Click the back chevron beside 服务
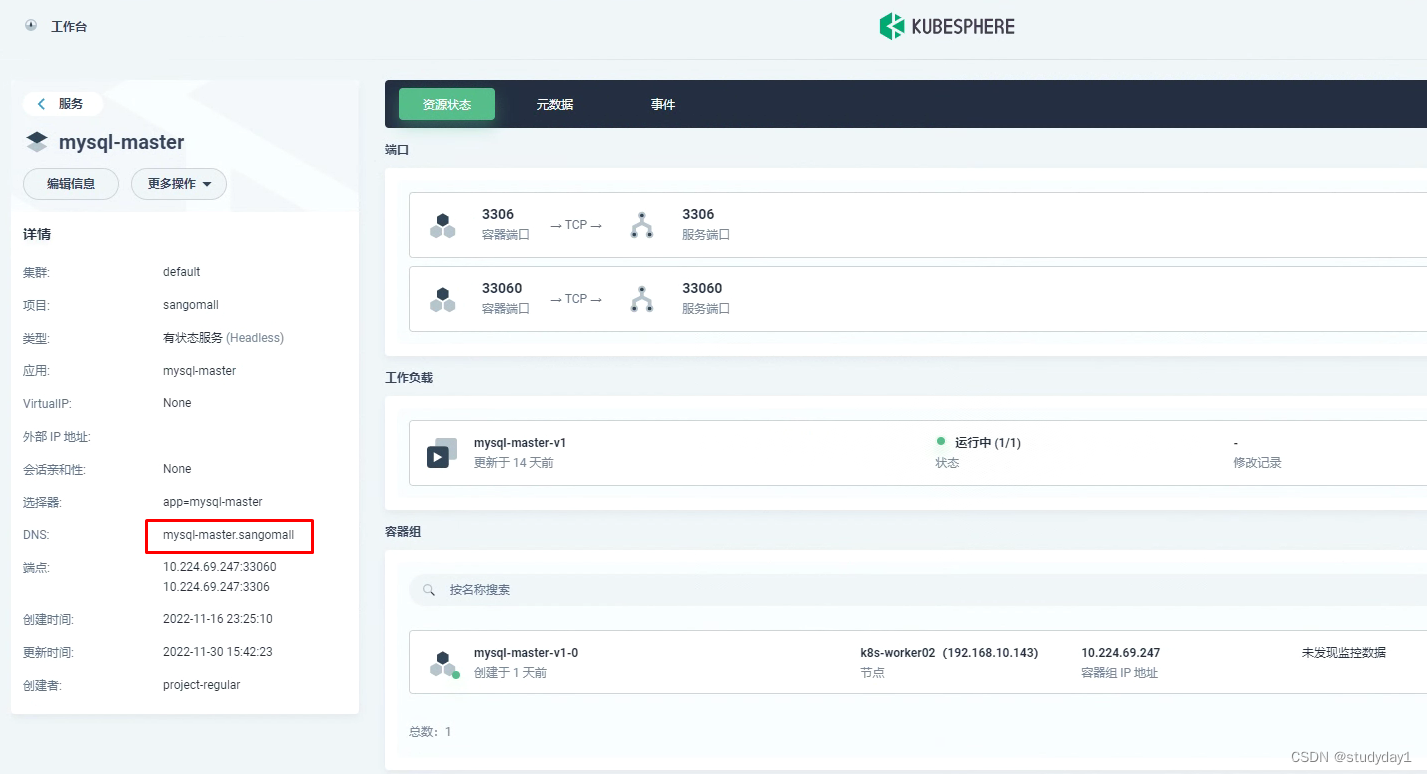 point(42,104)
